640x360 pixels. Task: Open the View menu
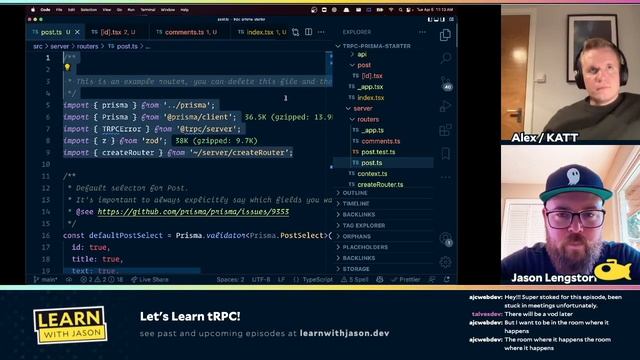107,9
